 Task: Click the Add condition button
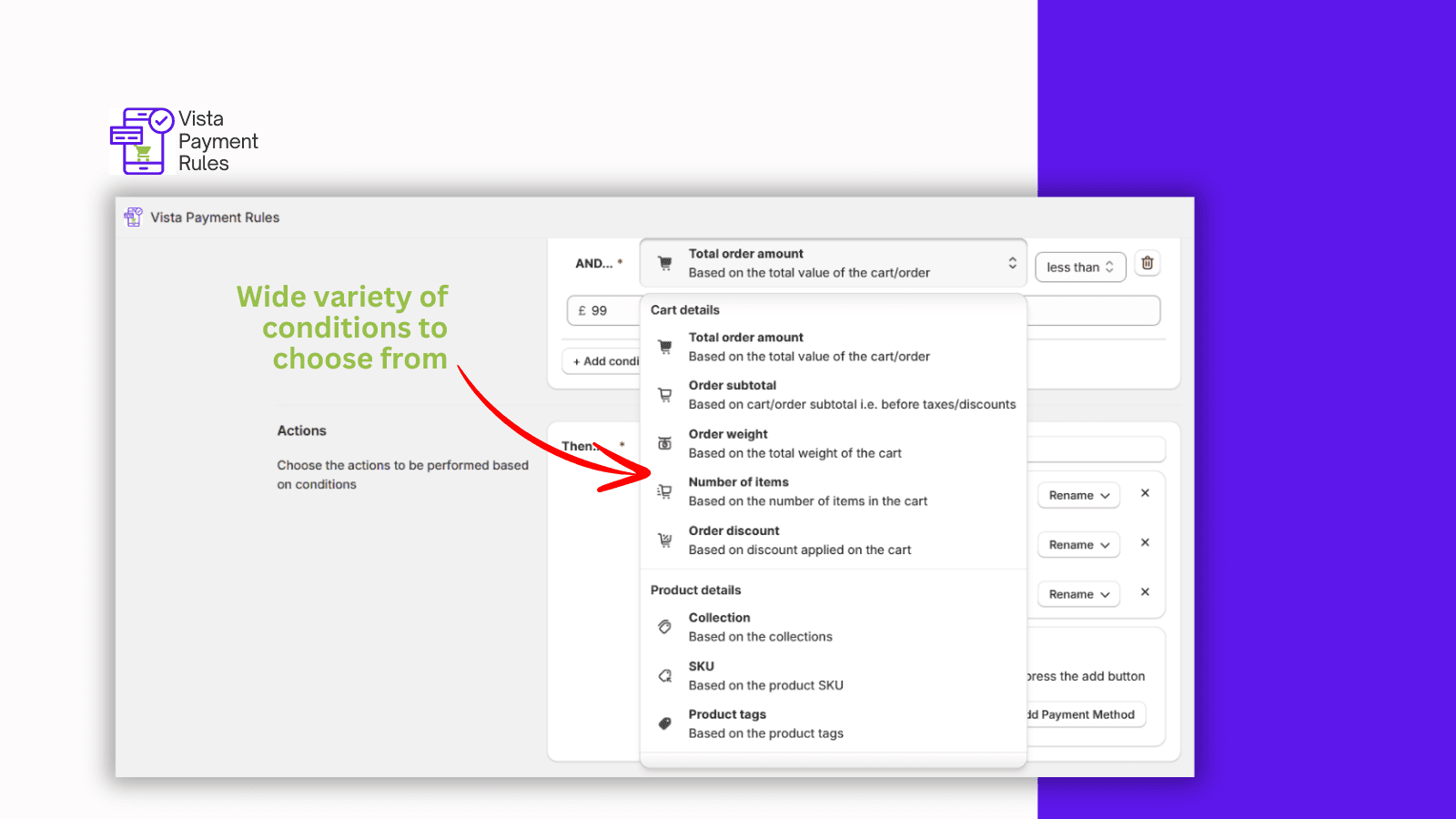602,361
